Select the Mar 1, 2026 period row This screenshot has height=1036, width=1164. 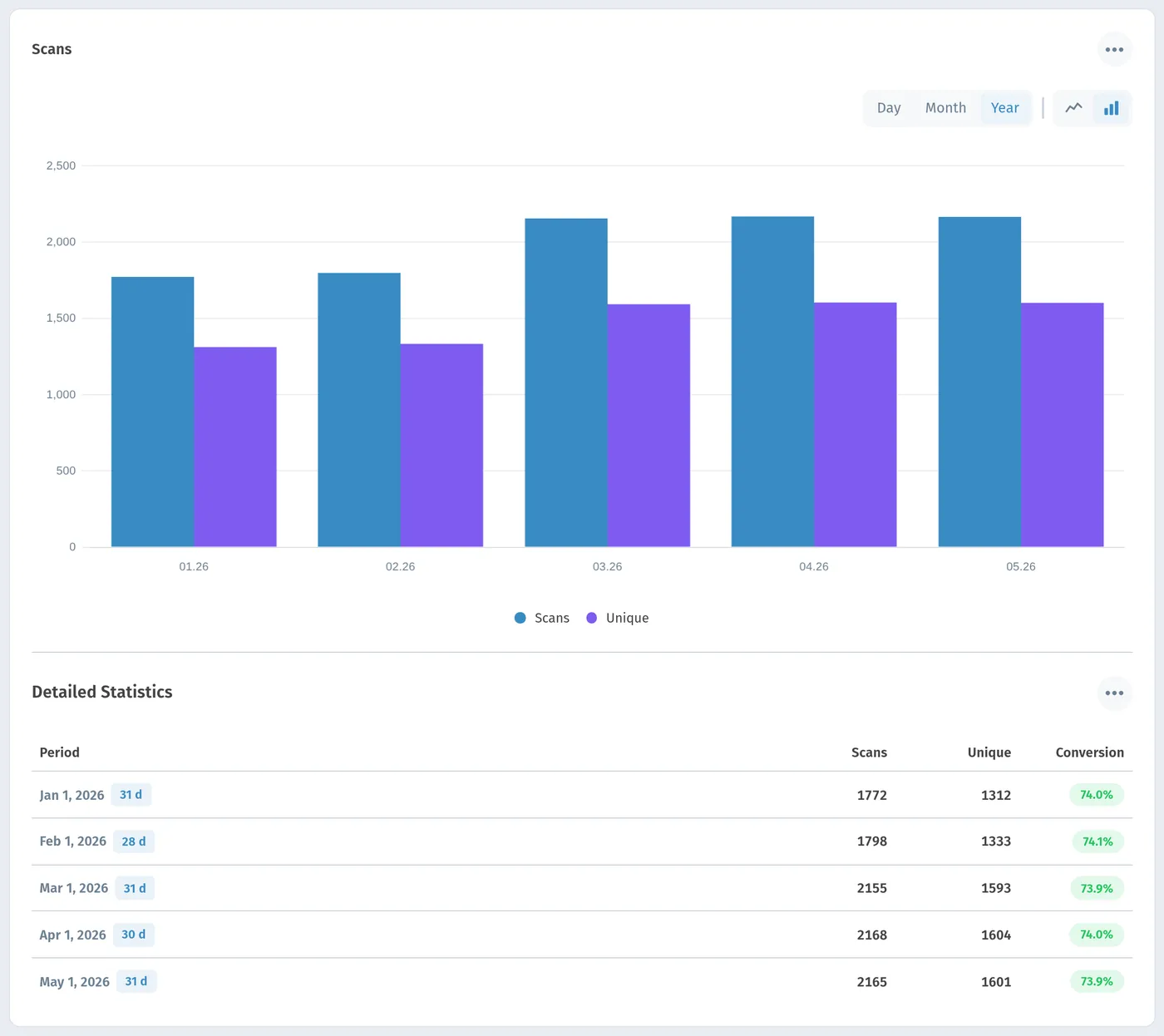coord(582,888)
